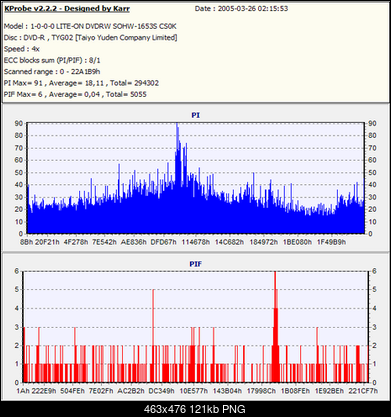
Task: Click the PIF chart title
Action: [x=196, y=264]
